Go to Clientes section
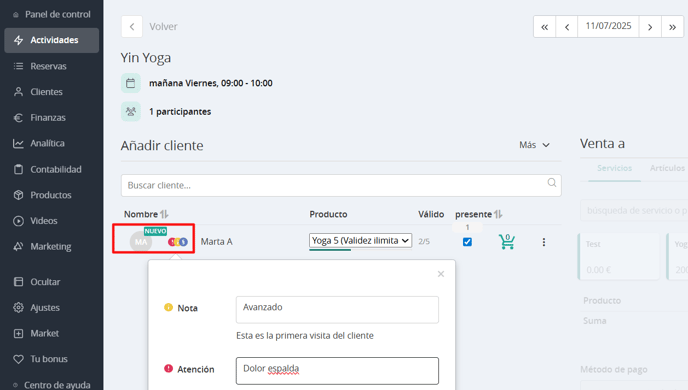This screenshot has height=390, width=688. (46, 92)
